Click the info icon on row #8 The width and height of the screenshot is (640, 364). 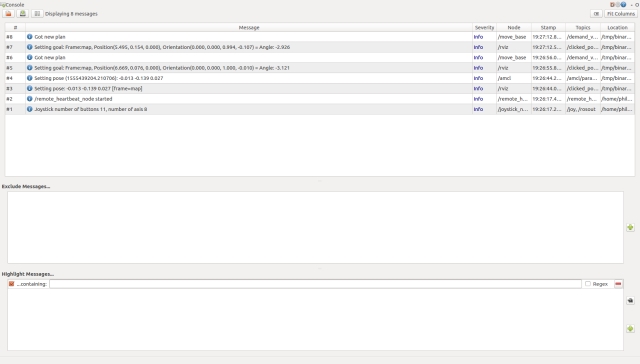tap(29, 37)
